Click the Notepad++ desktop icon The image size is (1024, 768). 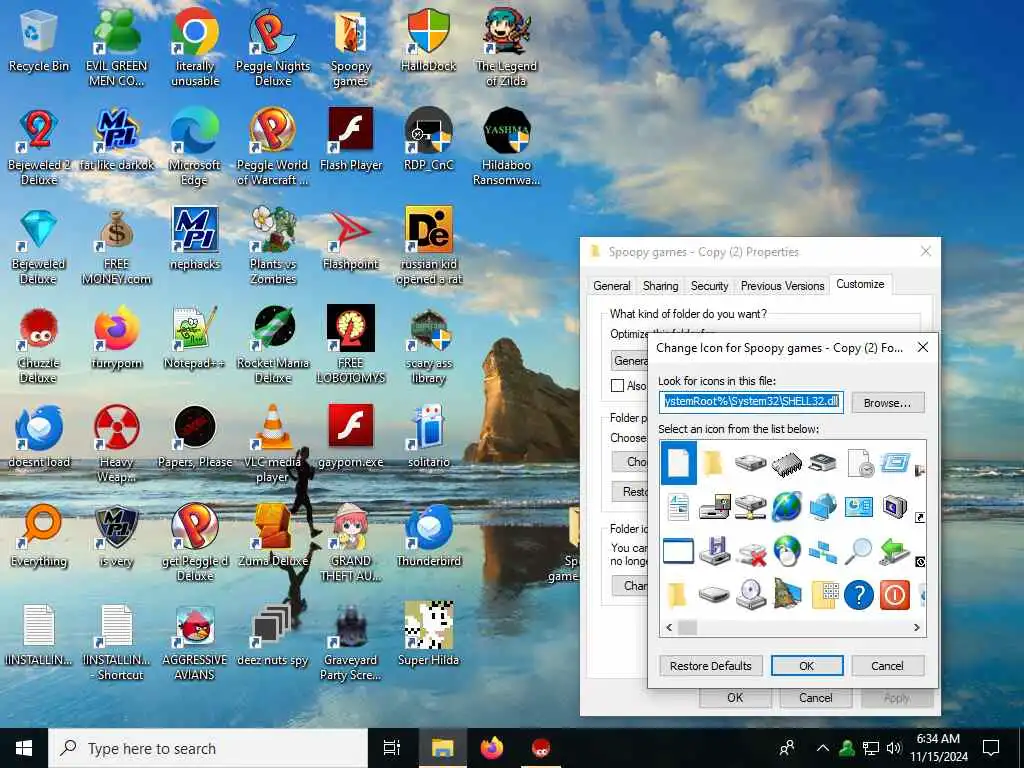coord(194,338)
